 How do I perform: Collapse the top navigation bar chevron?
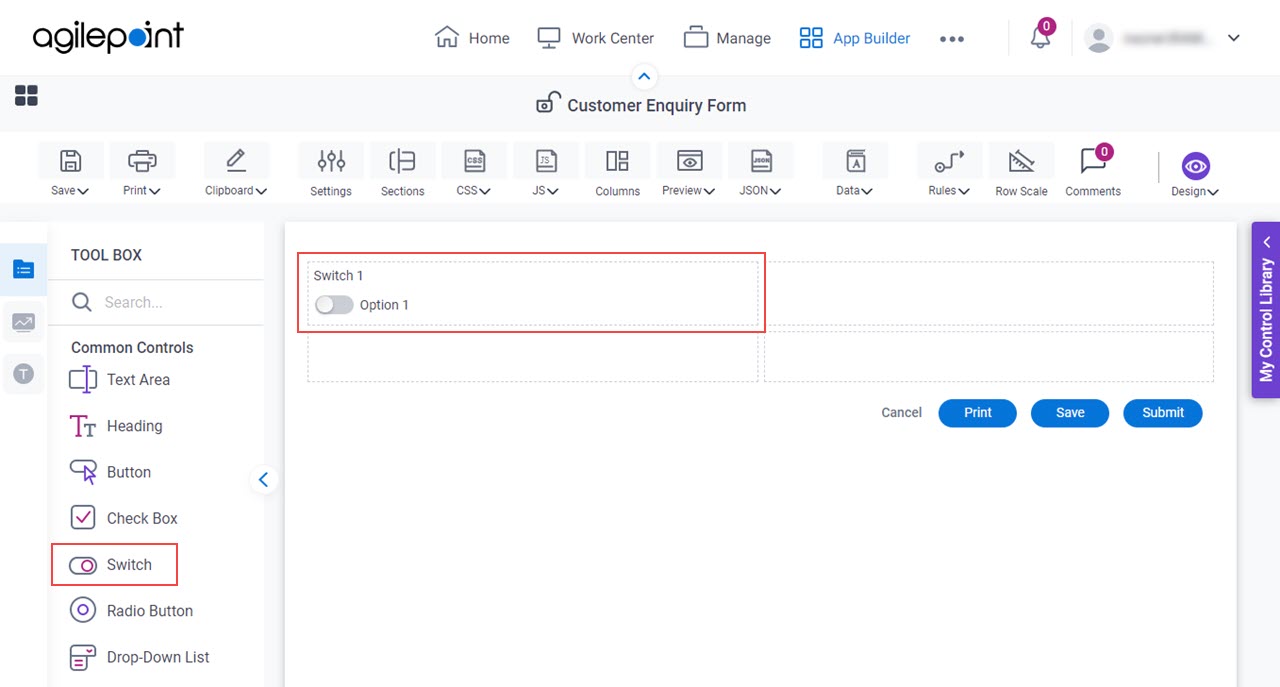(x=644, y=76)
